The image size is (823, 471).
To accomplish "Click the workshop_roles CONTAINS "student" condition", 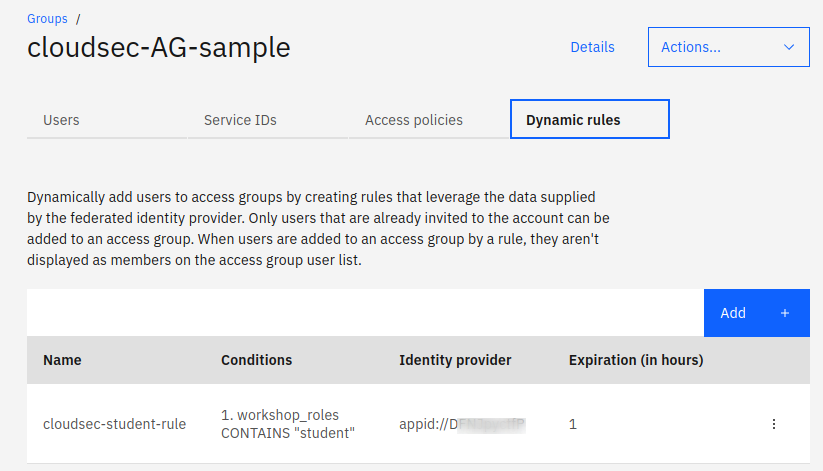I will (x=288, y=424).
